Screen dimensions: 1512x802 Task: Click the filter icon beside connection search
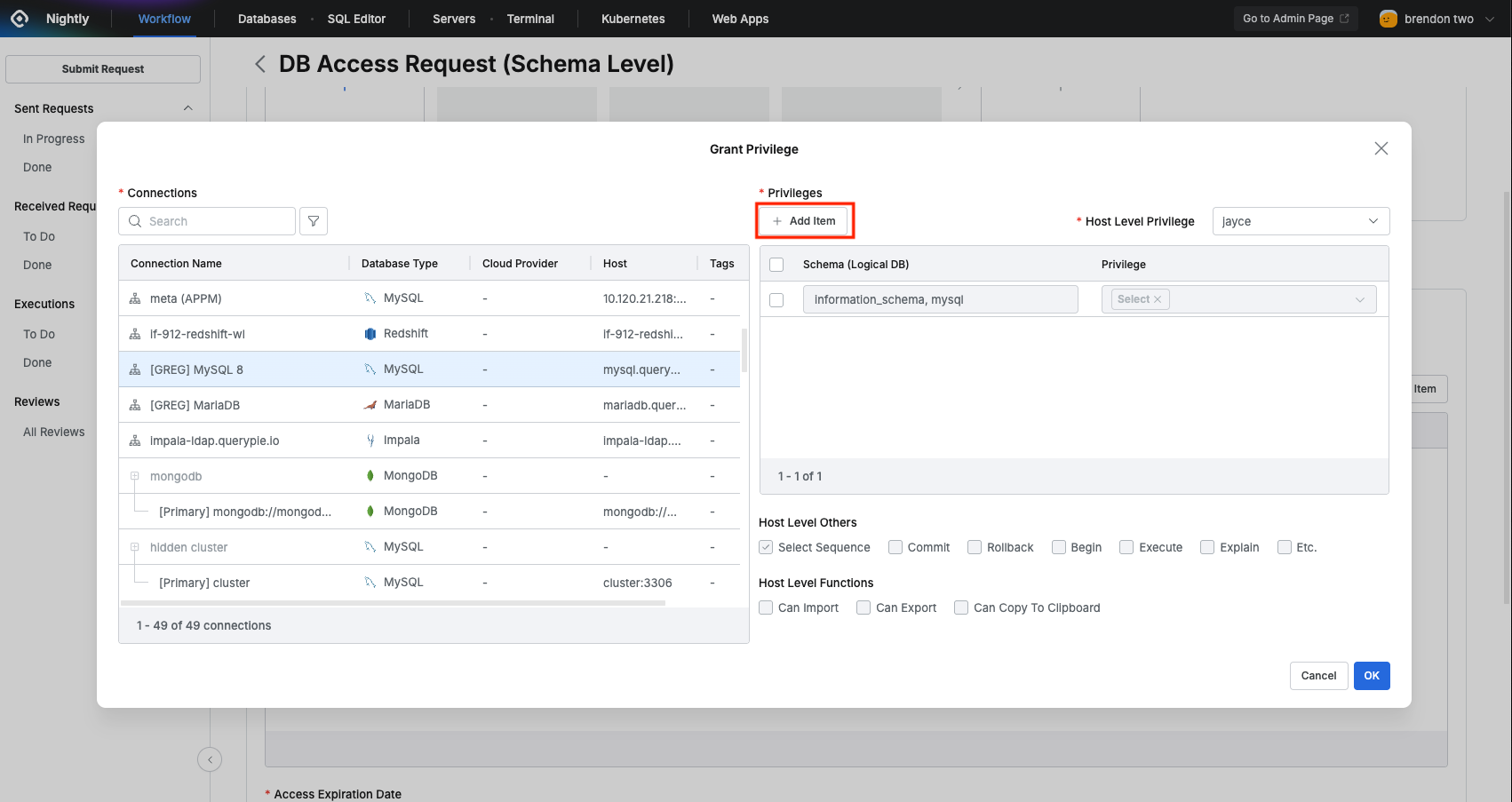[x=314, y=221]
